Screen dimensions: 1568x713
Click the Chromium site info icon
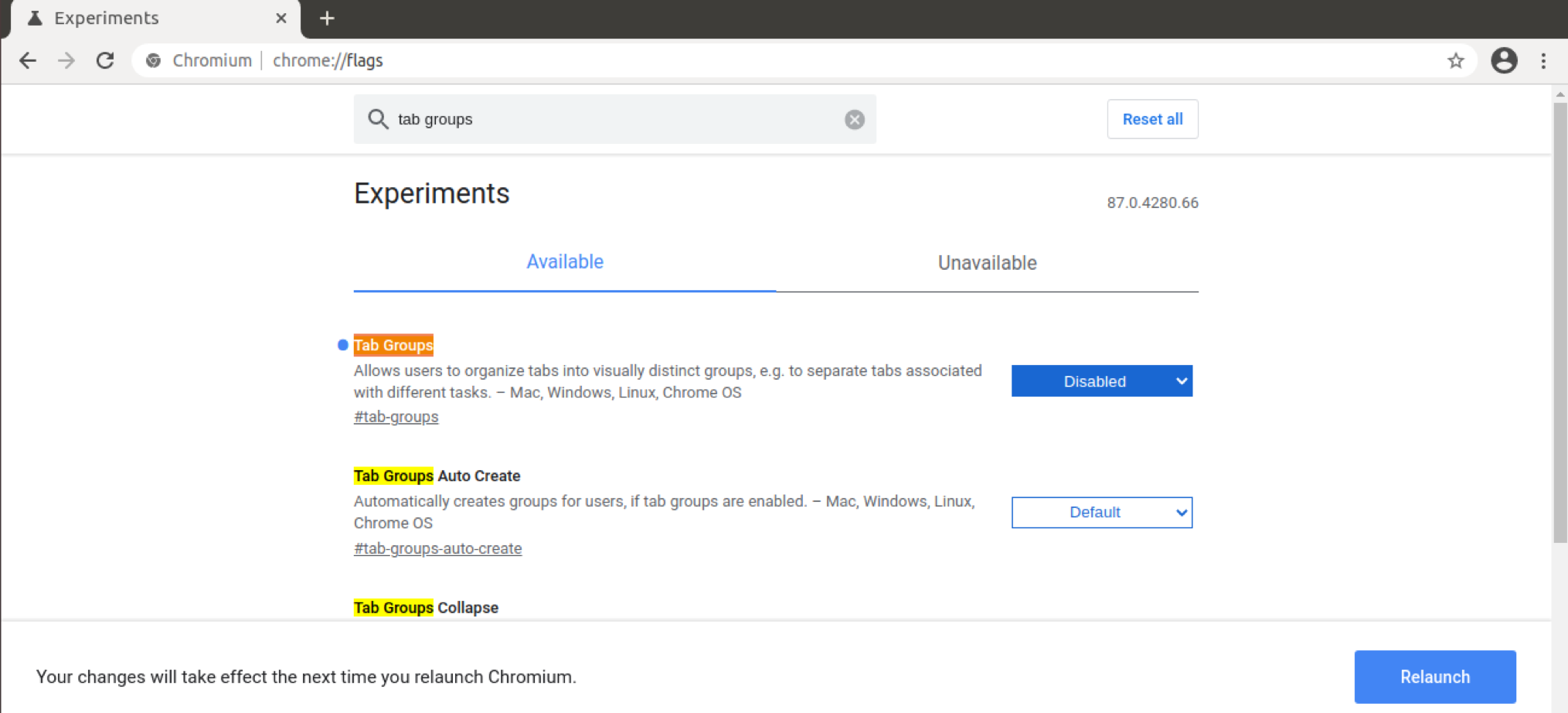(154, 60)
